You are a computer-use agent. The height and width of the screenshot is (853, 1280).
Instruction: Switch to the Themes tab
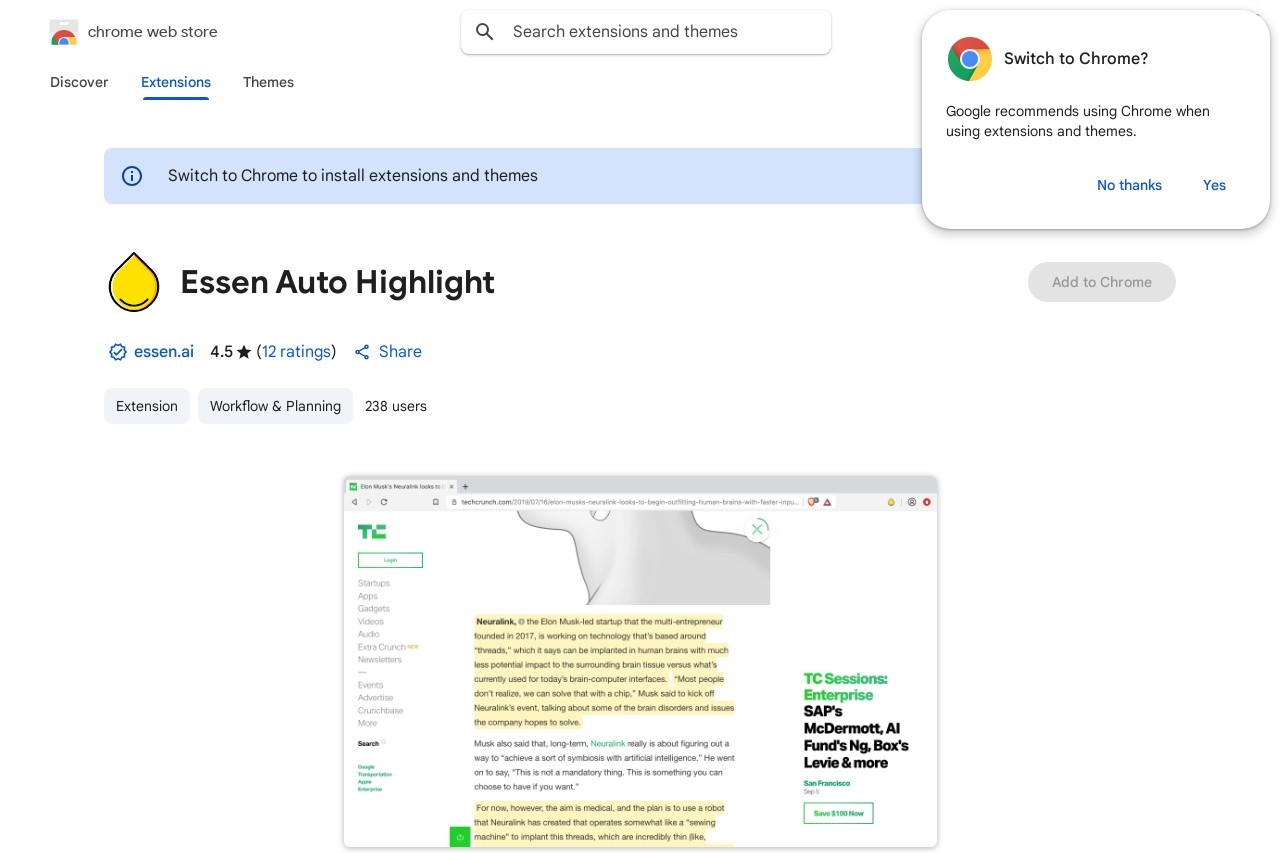click(x=268, y=82)
